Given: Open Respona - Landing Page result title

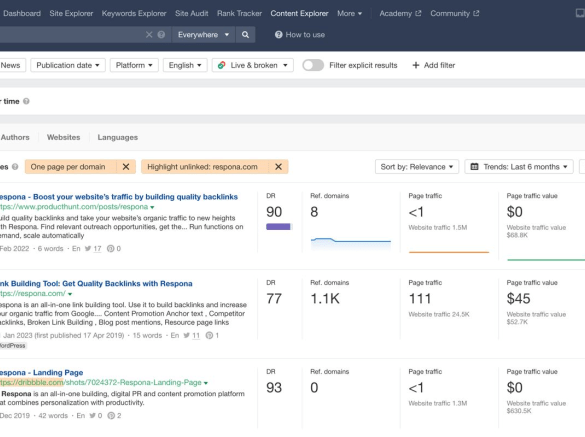Looking at the screenshot, I should 41,372.
